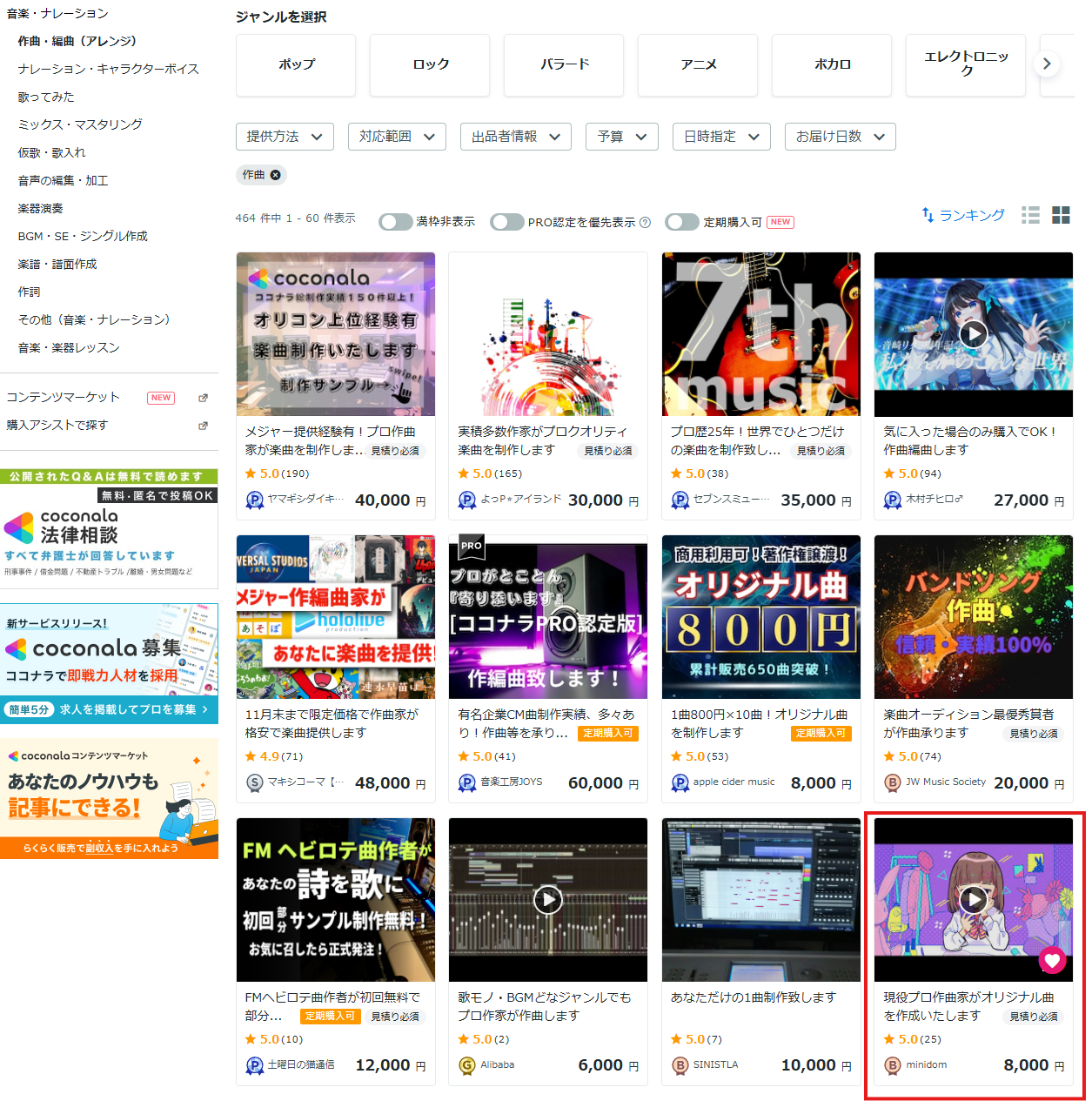Click the ヤマギシダイキ seller badge icon
The image size is (1092, 1101).
255,500
